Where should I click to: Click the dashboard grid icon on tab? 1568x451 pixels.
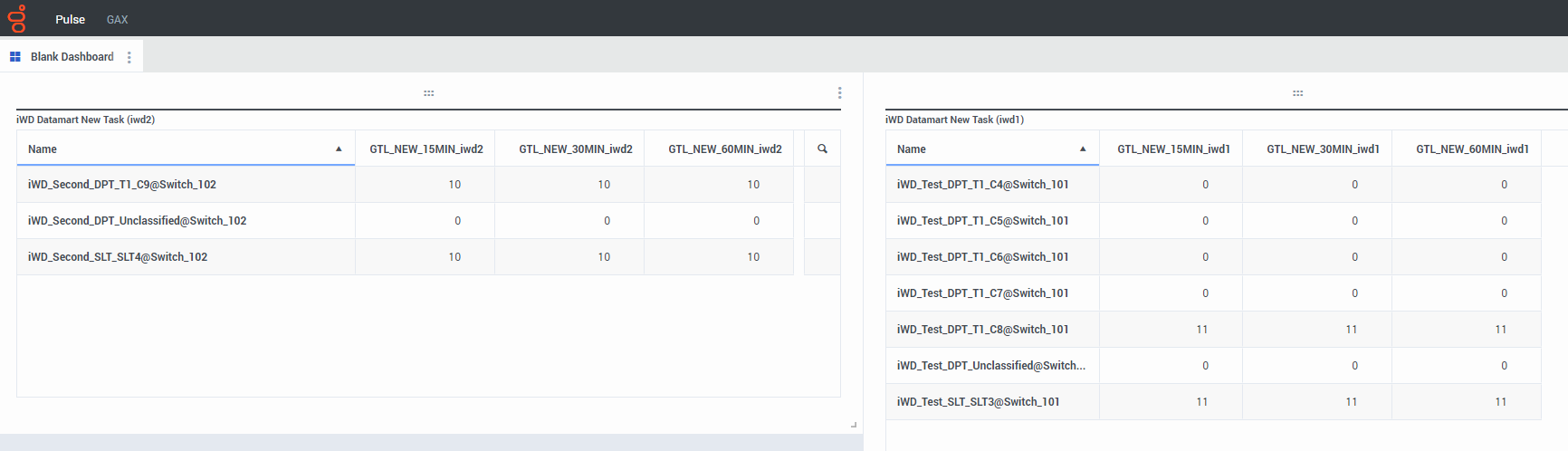tap(15, 57)
